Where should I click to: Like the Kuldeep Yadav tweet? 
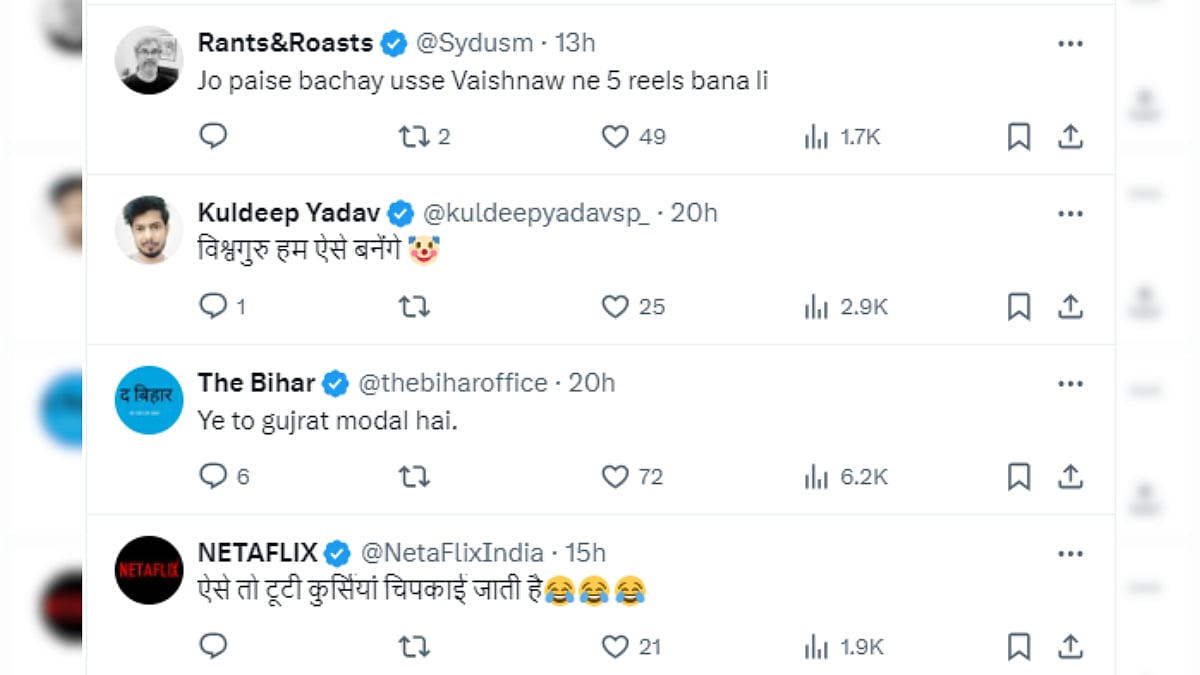pyautogui.click(x=615, y=306)
